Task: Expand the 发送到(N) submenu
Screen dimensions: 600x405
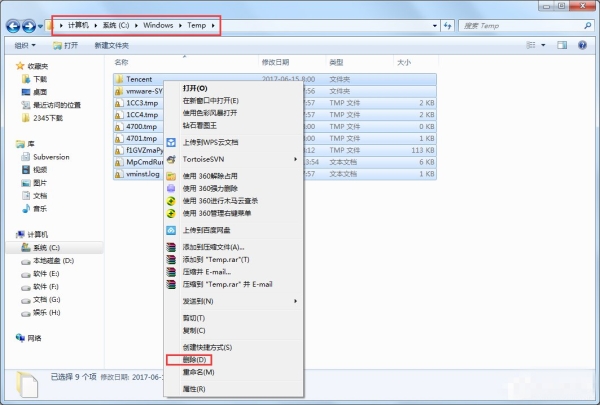Action: click(234, 301)
